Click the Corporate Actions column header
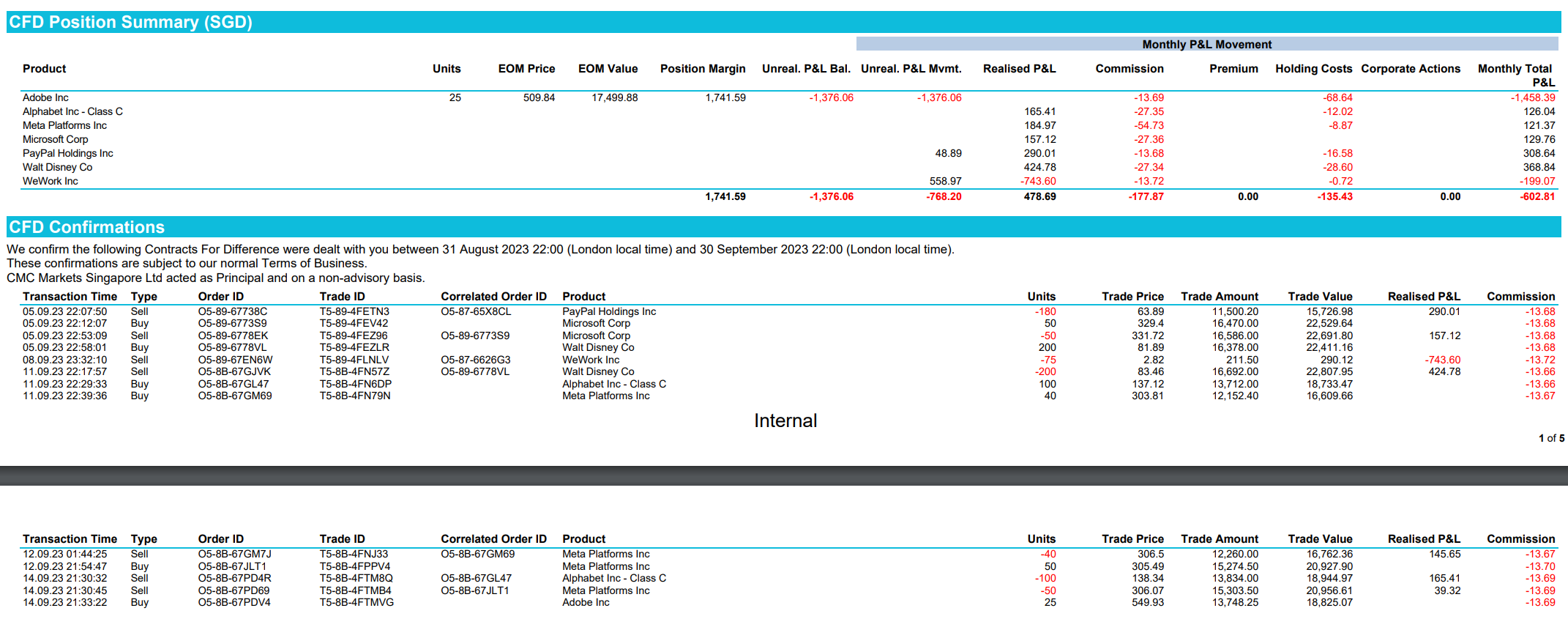This screenshot has width=1568, height=619. (x=1411, y=69)
